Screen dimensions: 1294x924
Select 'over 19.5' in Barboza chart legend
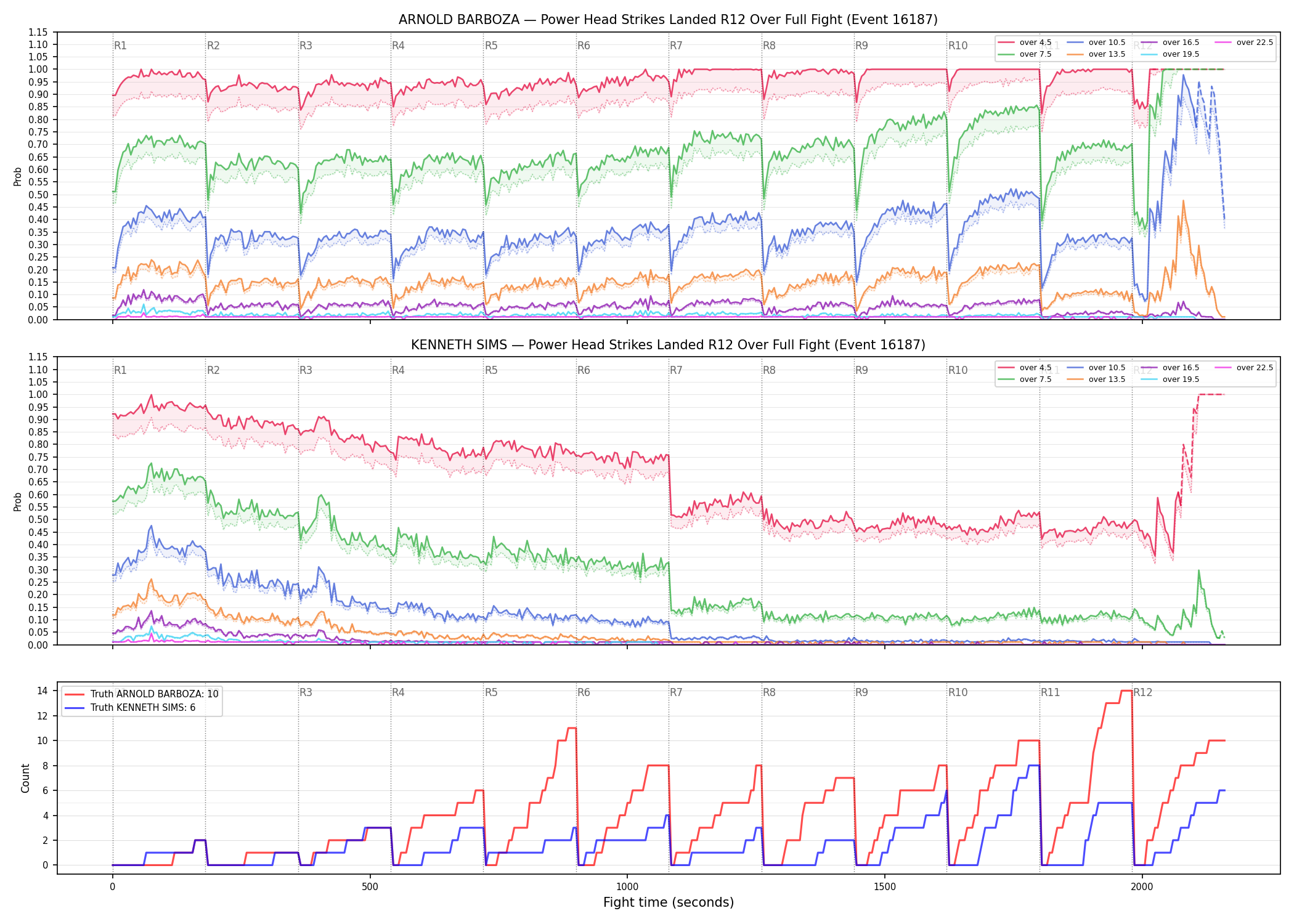click(1171, 54)
